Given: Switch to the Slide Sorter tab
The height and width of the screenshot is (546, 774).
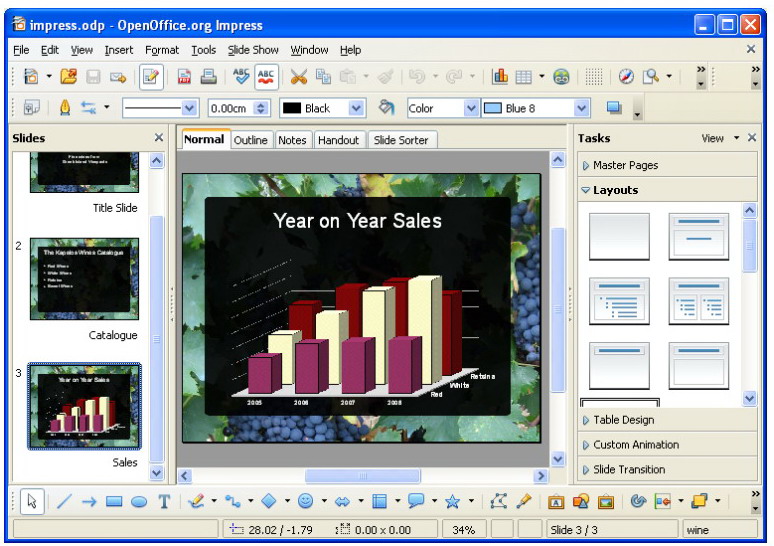Looking at the screenshot, I should tap(401, 140).
